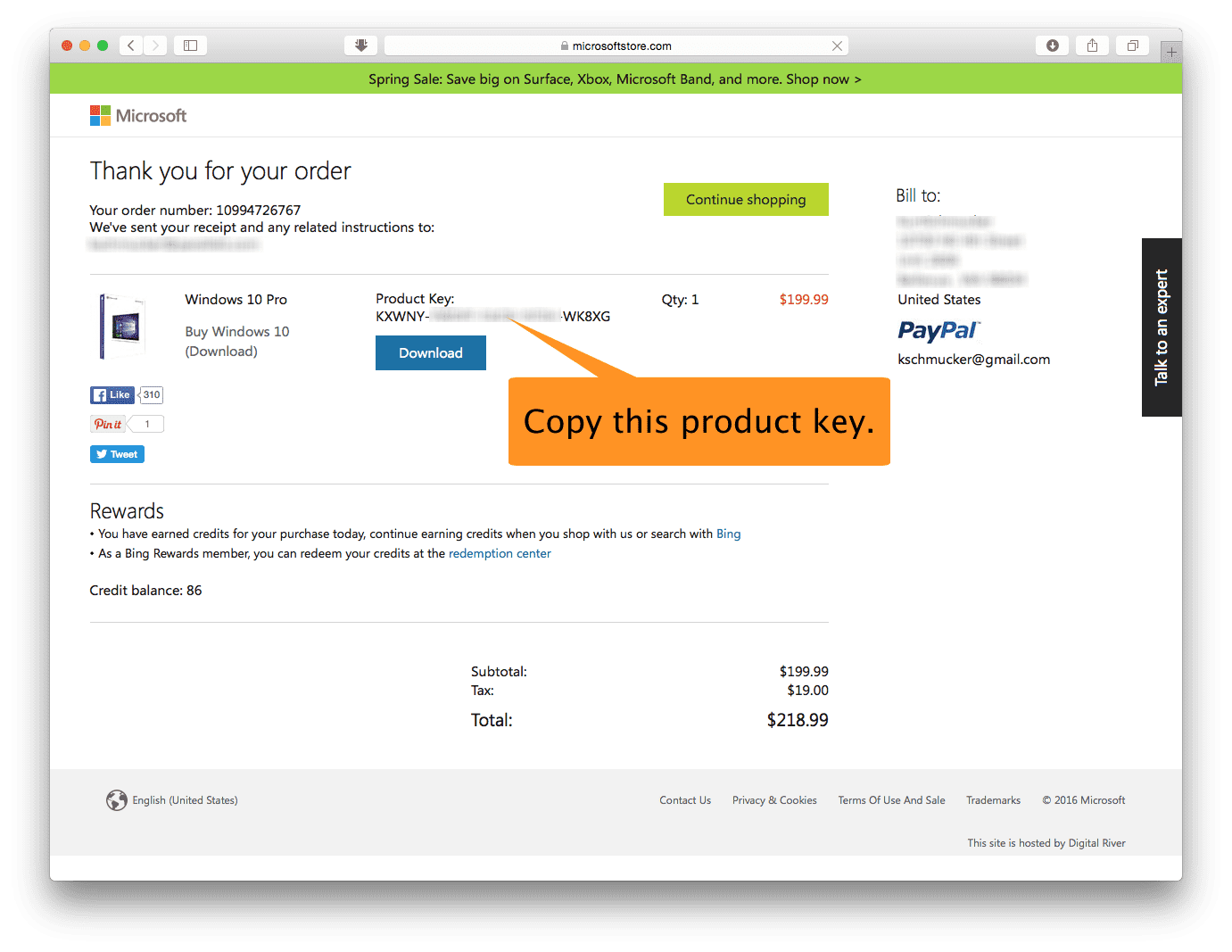
Task: Open the Windows 10 Pro product link
Action: (236, 300)
